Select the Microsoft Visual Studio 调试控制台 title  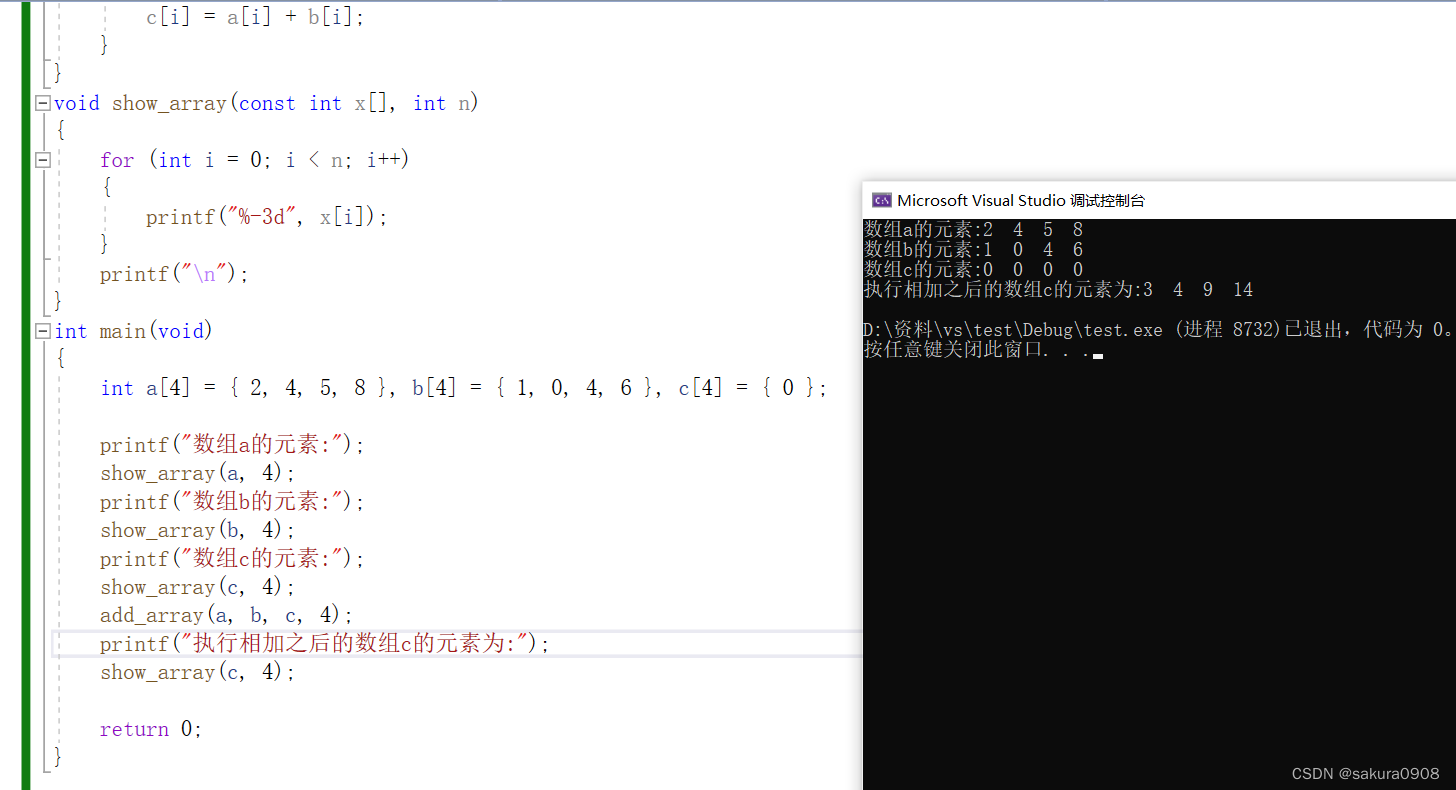click(1021, 200)
